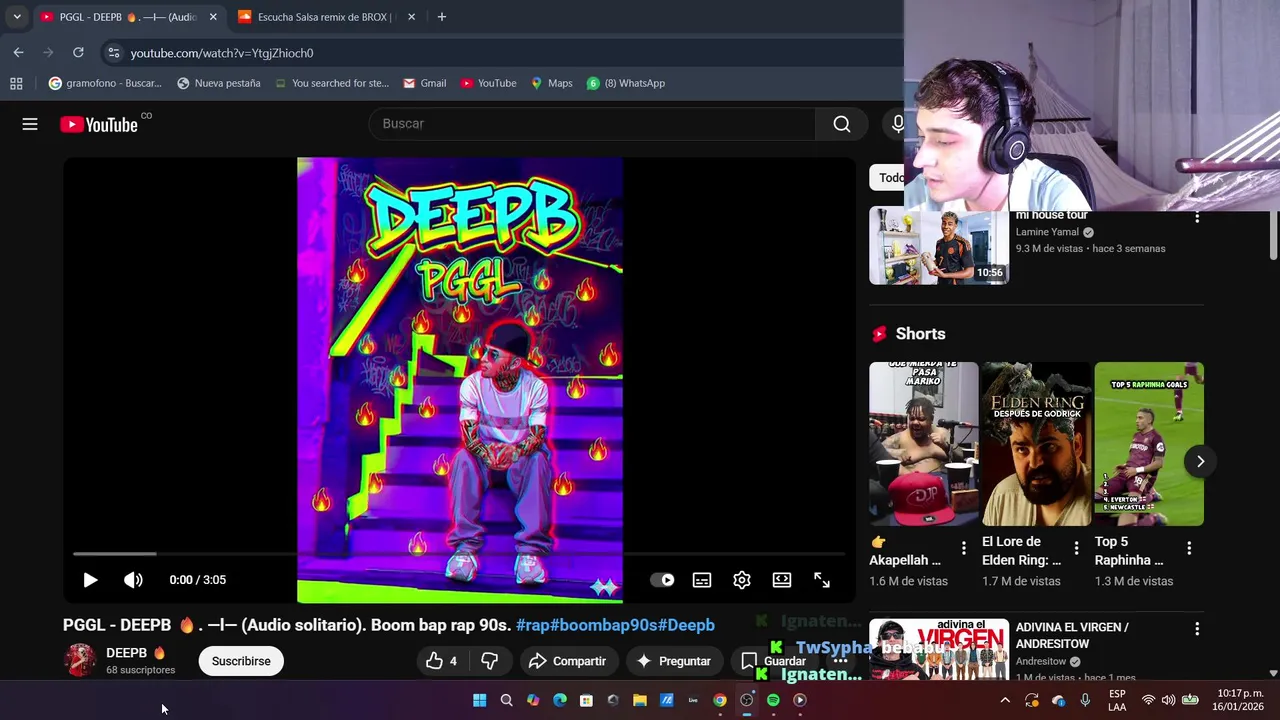Image resolution: width=1280 pixels, height=720 pixels.
Task: Open Elden Ring lore short thumbnail
Action: [x=1036, y=444]
